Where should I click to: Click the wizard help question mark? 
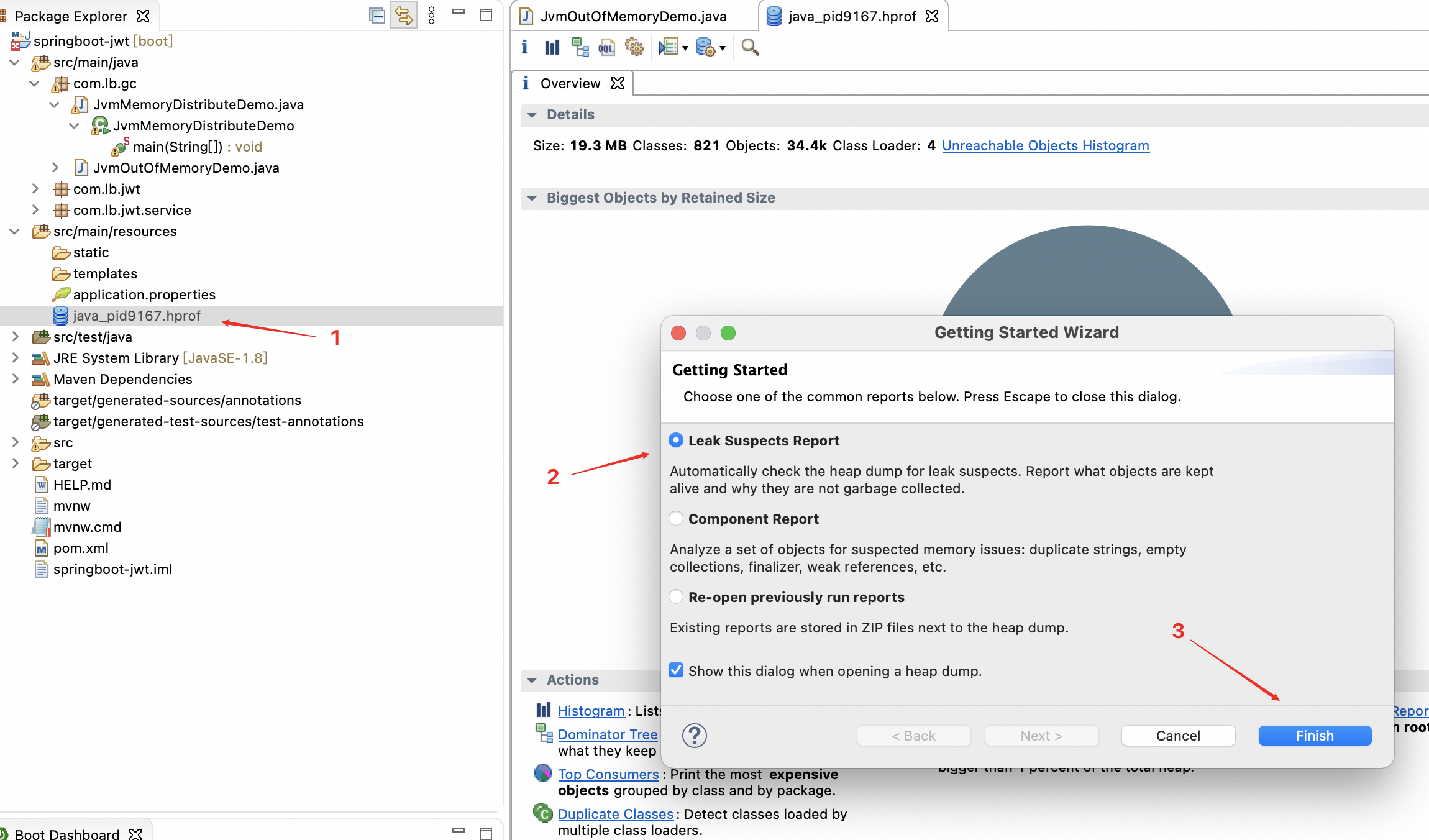(x=694, y=736)
